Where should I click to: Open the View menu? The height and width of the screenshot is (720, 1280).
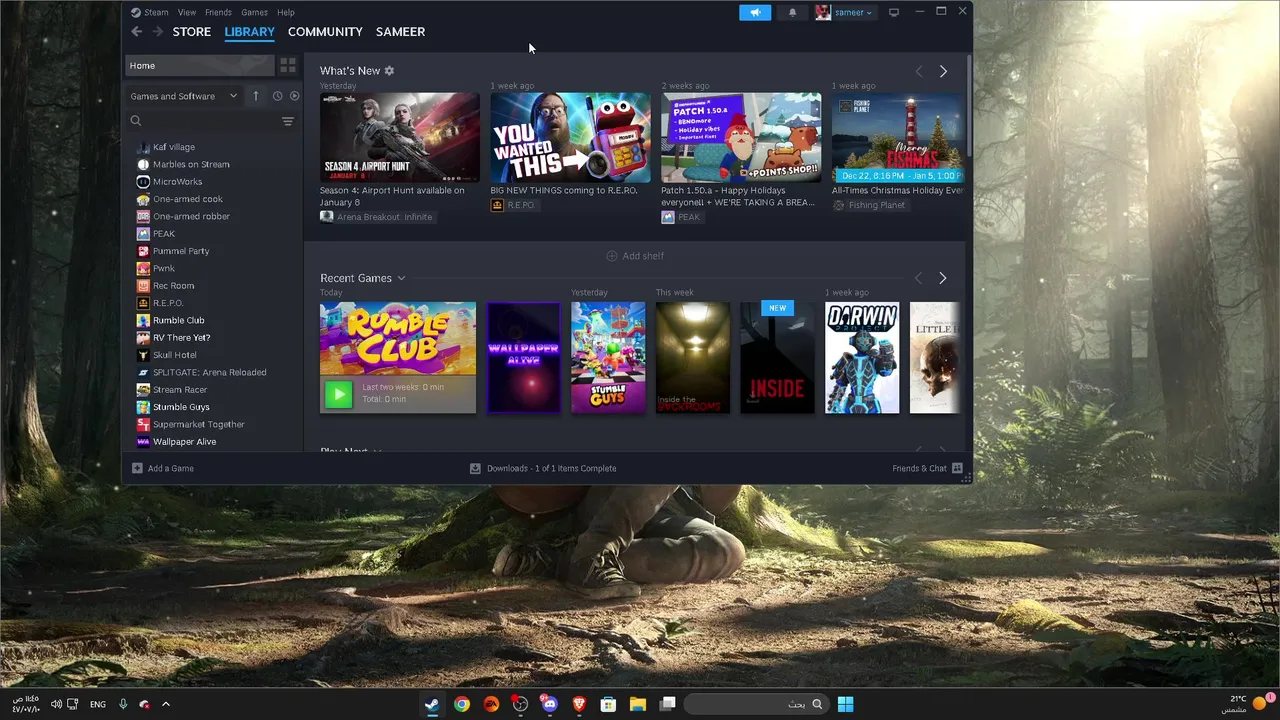tap(187, 12)
